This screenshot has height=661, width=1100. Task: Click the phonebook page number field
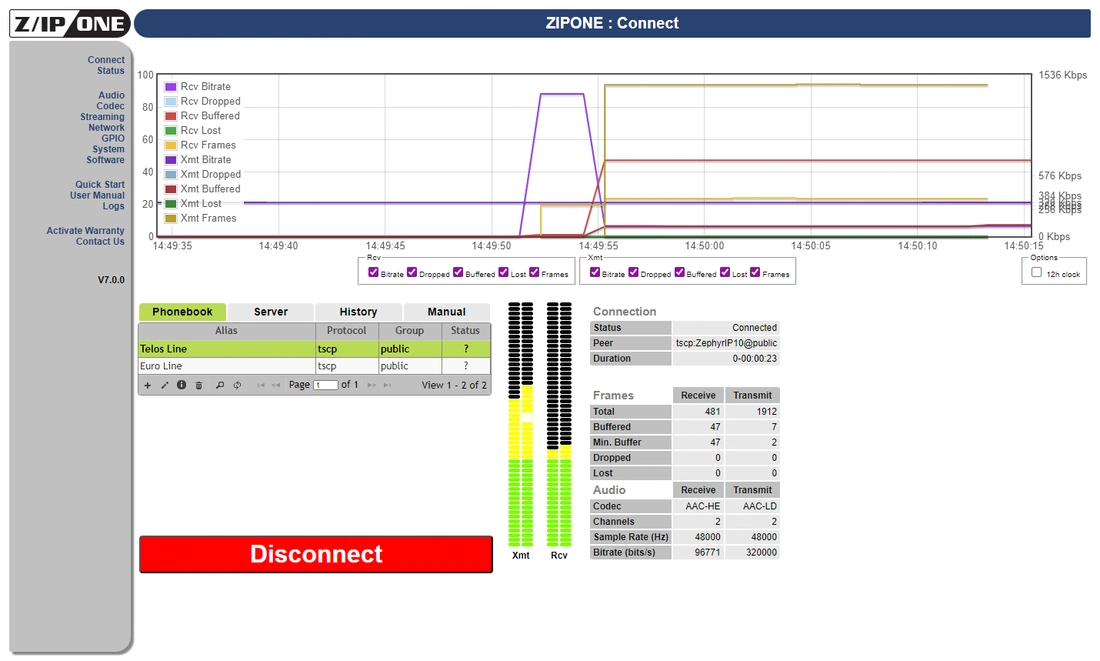326,385
